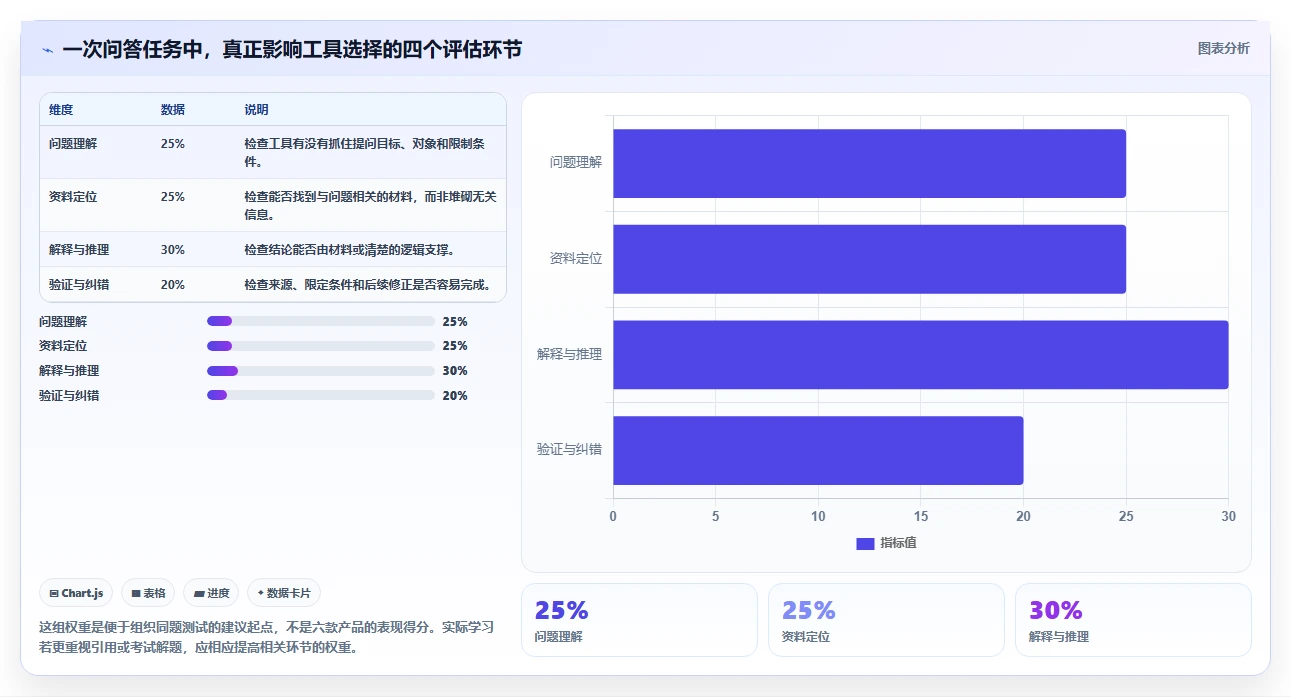The image size is (1291, 697).
Task: Click the 验证与纠错 bar in the chart
Action: pos(818,450)
